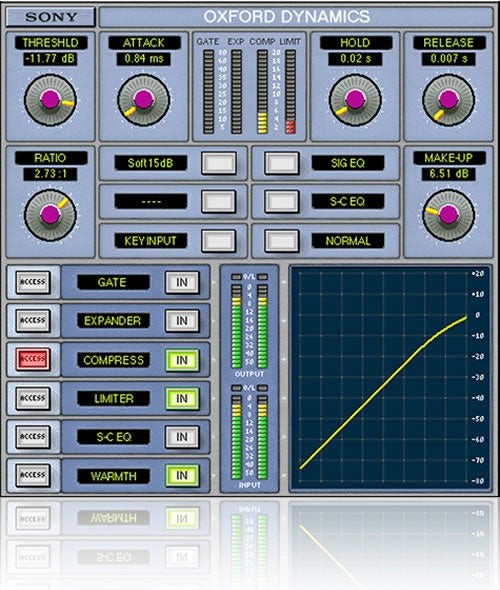Viewport: 500px width, 590px height.
Task: Toggle the Normal mode button
Action: coord(282,241)
